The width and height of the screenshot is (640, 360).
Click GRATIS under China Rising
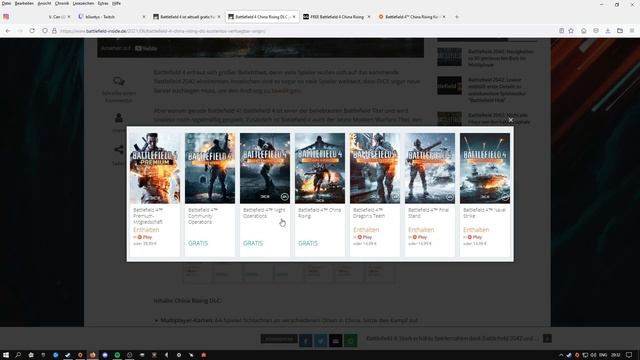pyautogui.click(x=308, y=243)
